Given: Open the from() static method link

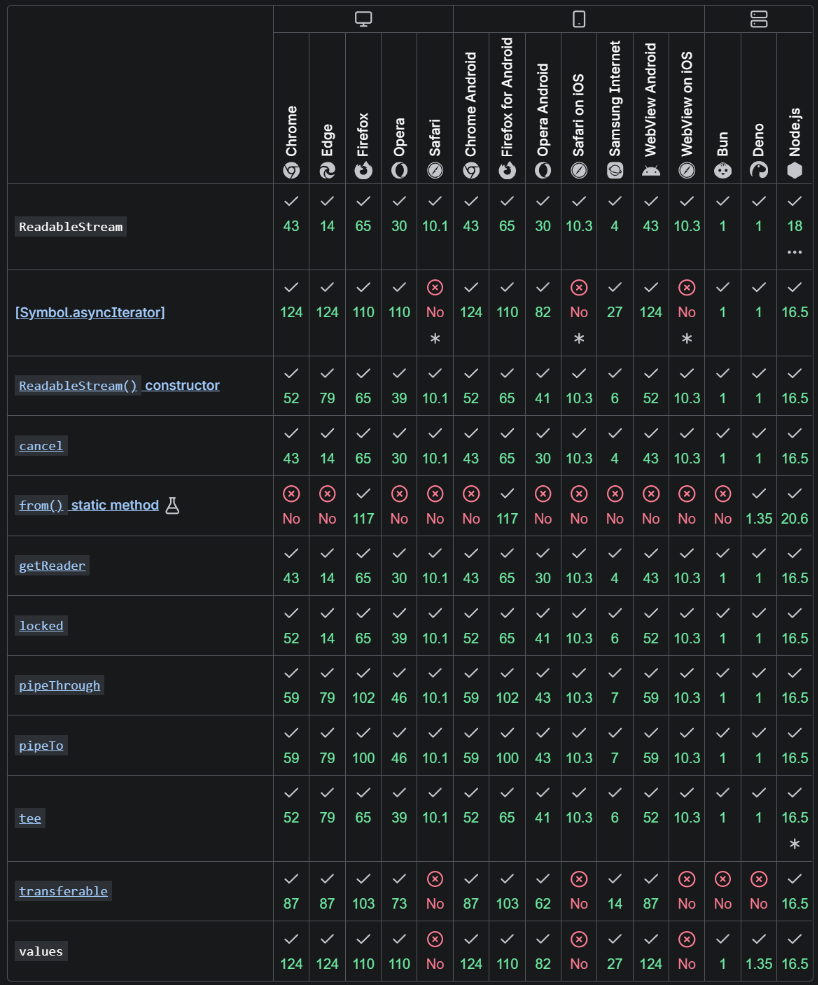Looking at the screenshot, I should coord(89,505).
